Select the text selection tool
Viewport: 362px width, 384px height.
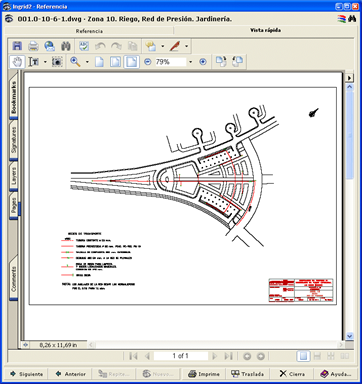point(33,62)
